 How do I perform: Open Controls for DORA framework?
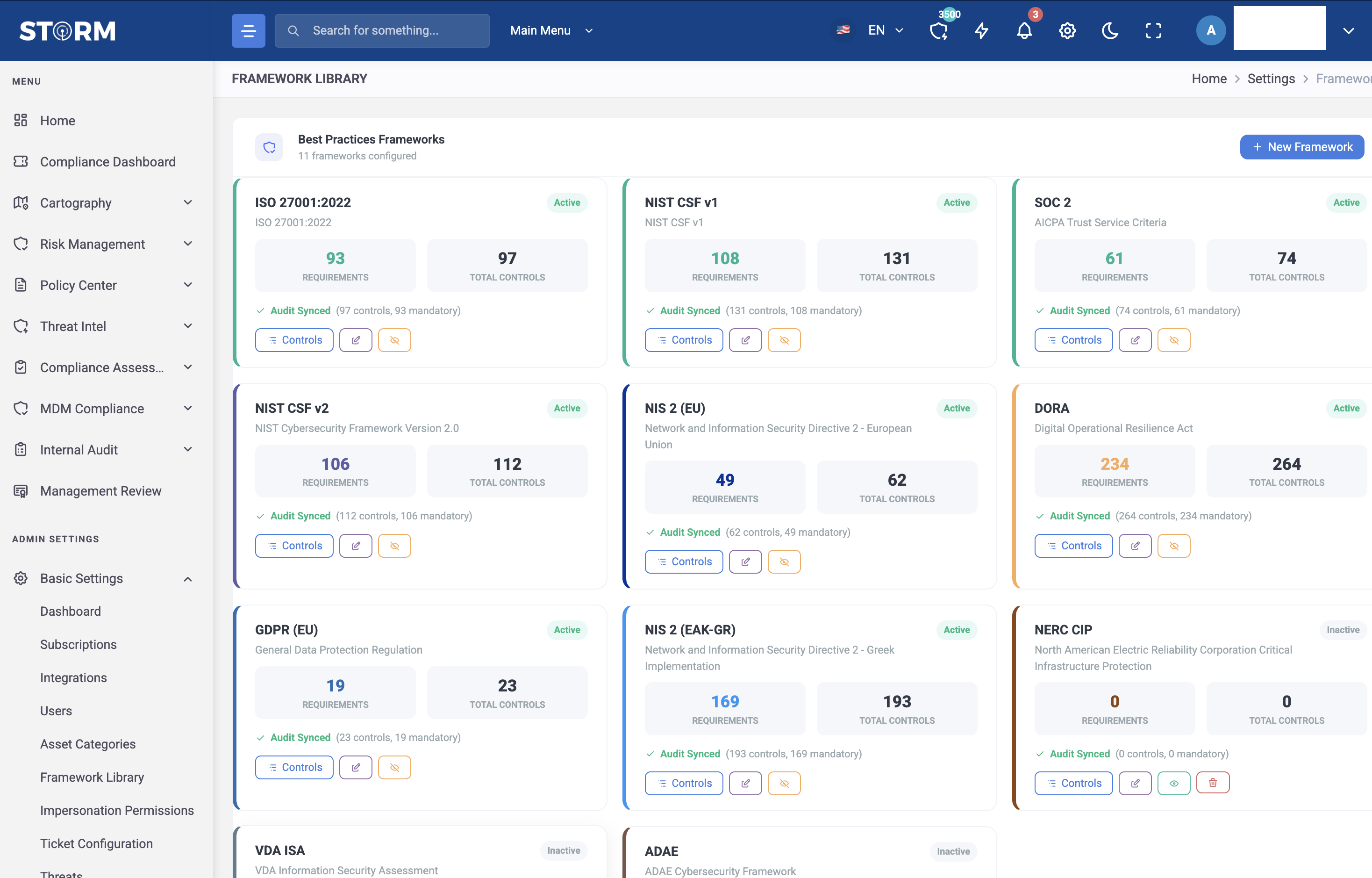(x=1073, y=546)
